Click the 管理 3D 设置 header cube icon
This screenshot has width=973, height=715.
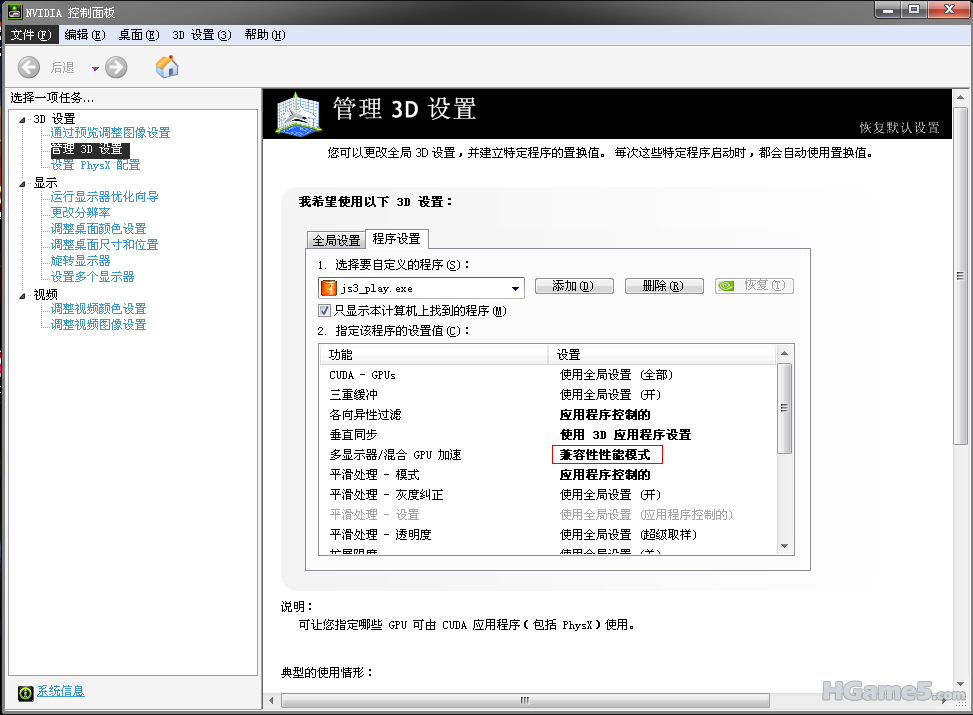(x=298, y=113)
